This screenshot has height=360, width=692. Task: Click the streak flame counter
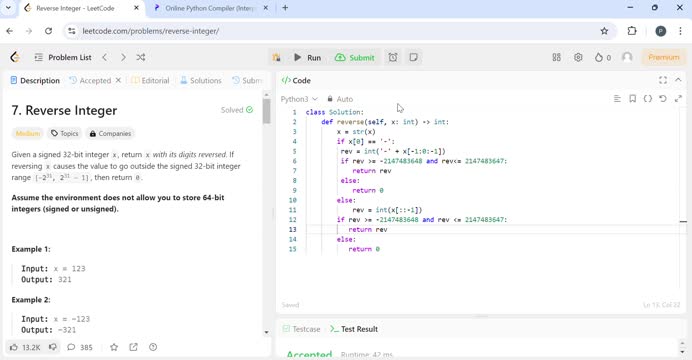point(603,57)
